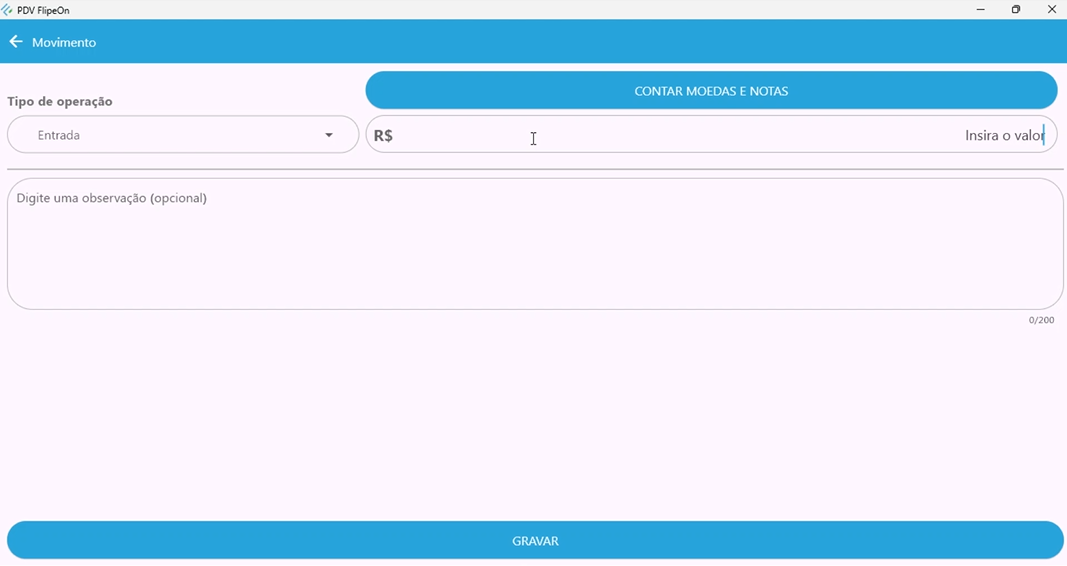Save the movement with GRAVAR

click(535, 541)
